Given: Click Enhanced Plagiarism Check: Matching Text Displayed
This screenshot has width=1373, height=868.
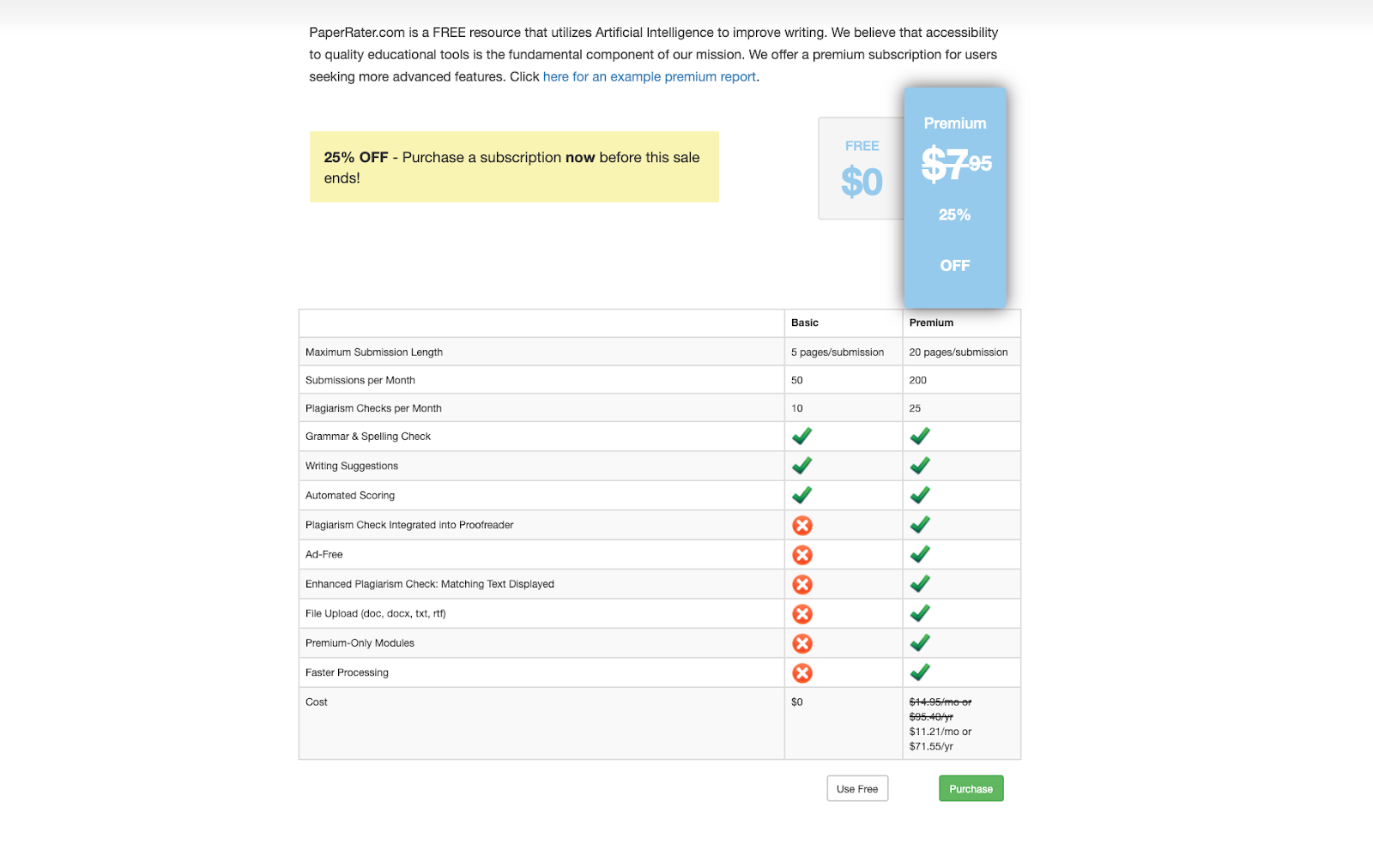Looking at the screenshot, I should [430, 584].
